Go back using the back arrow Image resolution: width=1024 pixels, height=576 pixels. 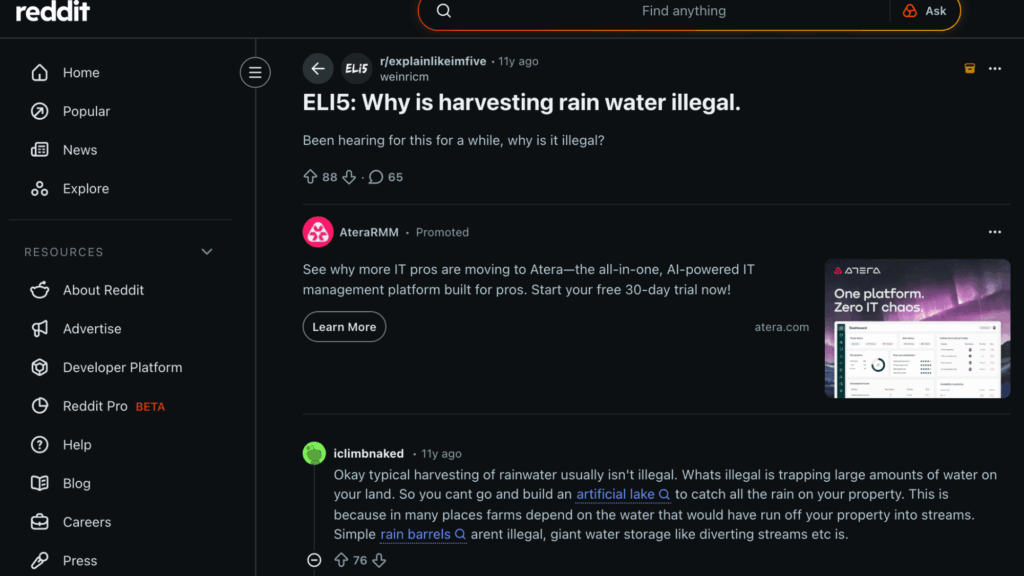coord(317,68)
